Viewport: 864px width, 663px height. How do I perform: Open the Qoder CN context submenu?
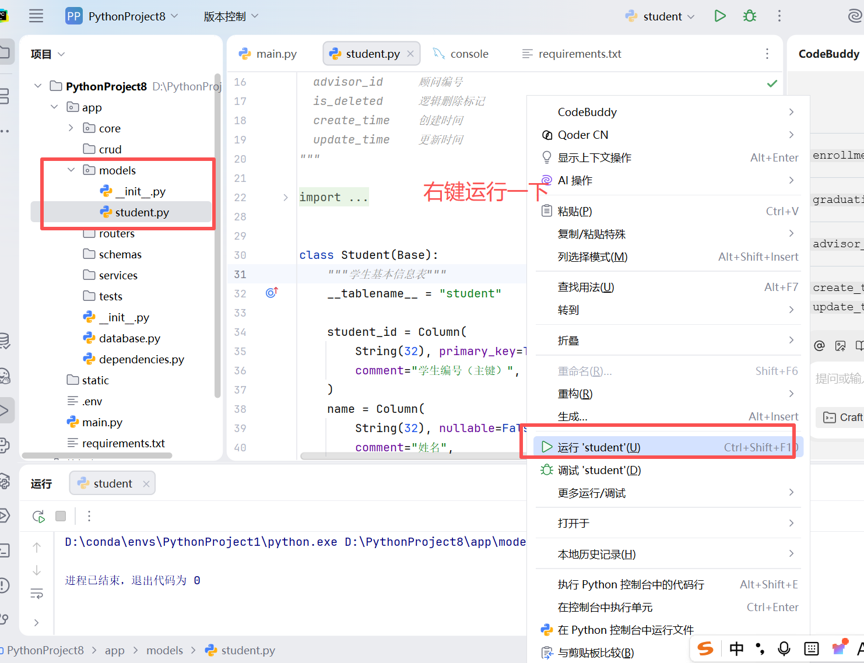(x=667, y=134)
